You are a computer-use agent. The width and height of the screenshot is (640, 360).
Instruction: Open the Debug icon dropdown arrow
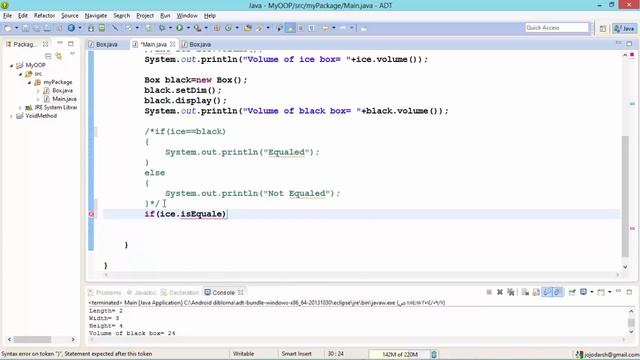pyautogui.click(x=171, y=28)
